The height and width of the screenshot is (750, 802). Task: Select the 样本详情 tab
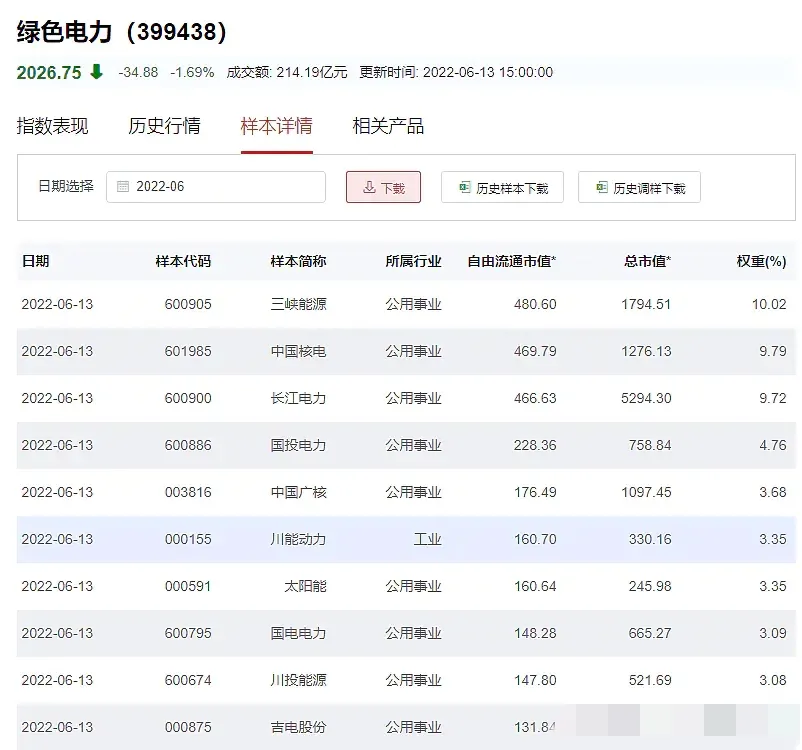coord(277,126)
